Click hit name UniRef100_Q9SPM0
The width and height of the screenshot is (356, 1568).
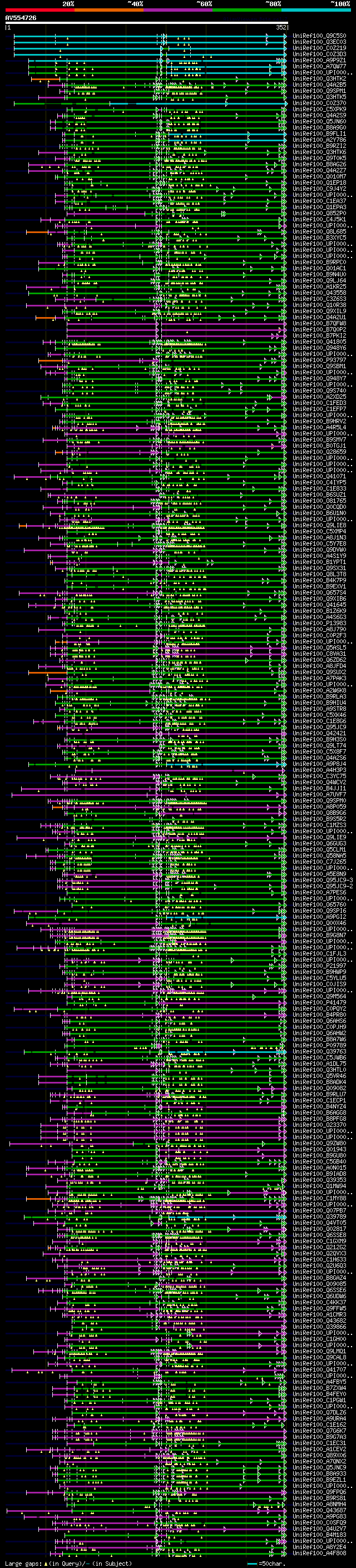click(319, 800)
